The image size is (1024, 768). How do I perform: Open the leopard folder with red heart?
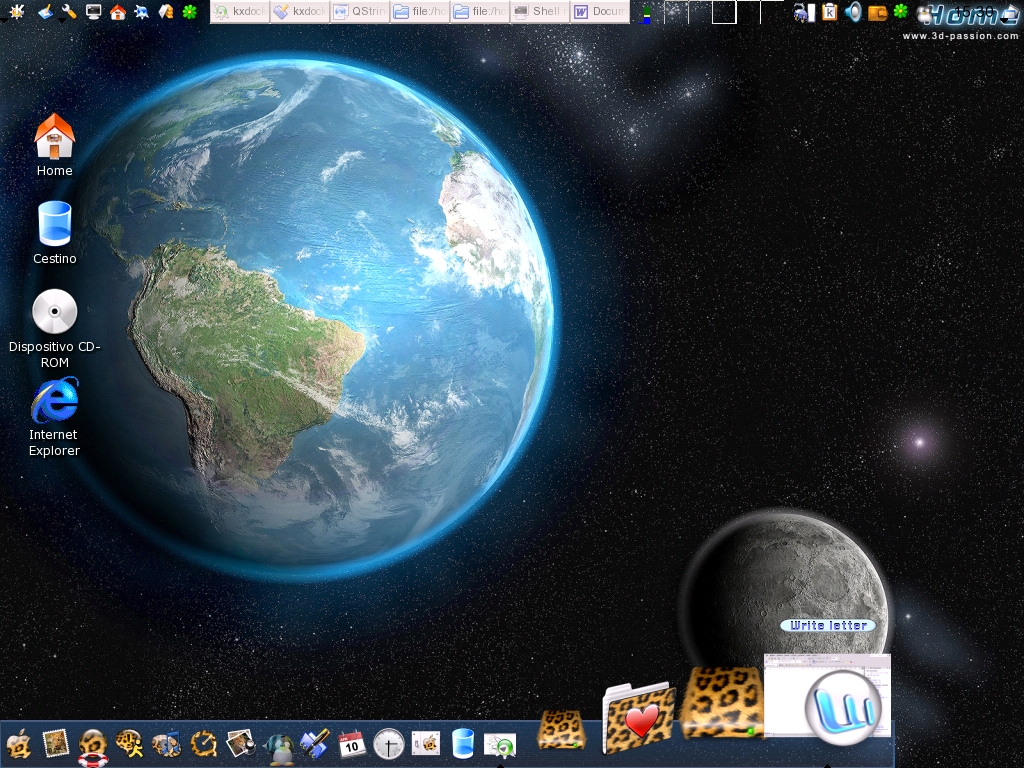640,717
